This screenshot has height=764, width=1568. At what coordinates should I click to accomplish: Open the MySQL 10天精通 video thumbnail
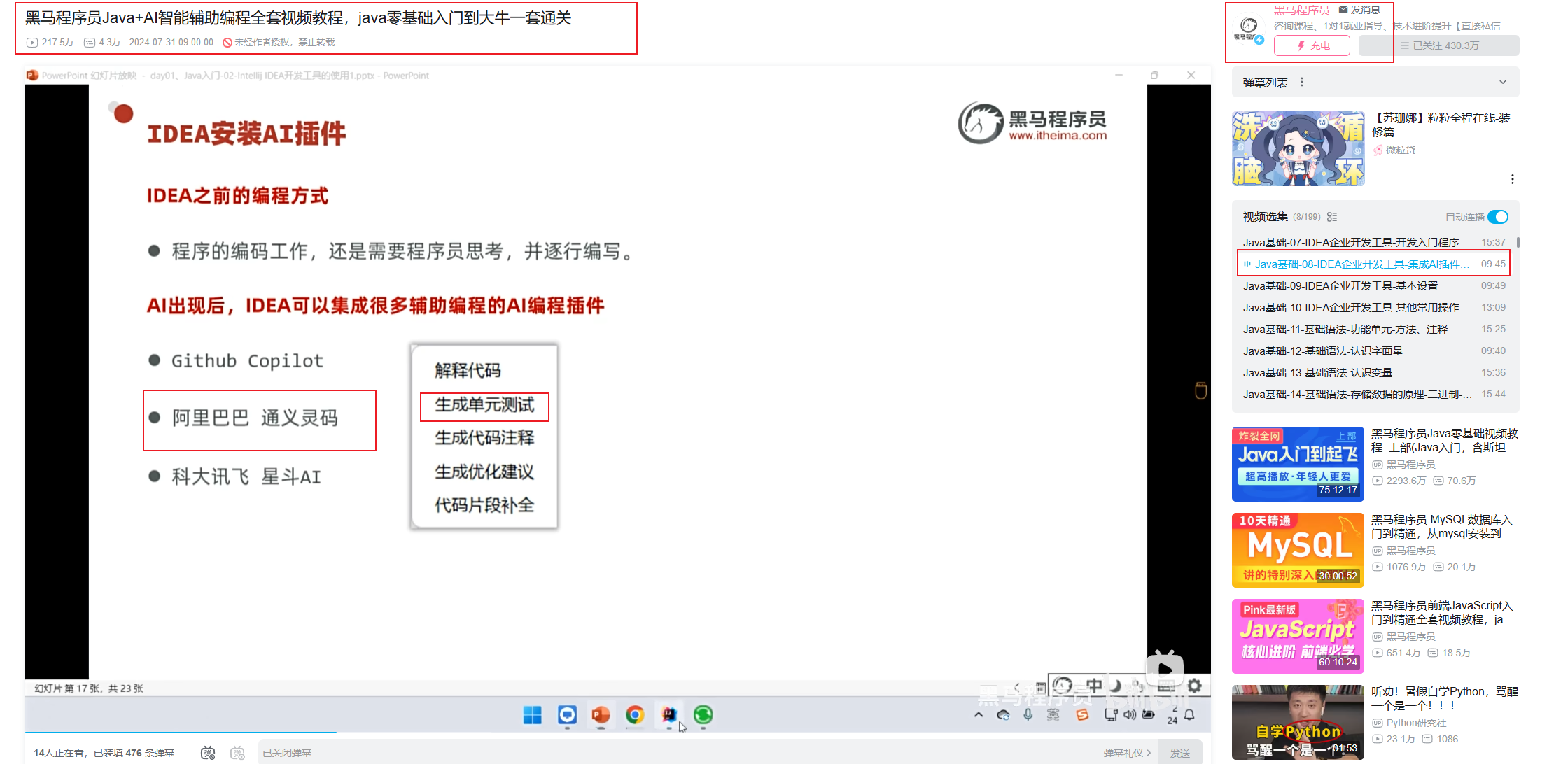point(1298,550)
